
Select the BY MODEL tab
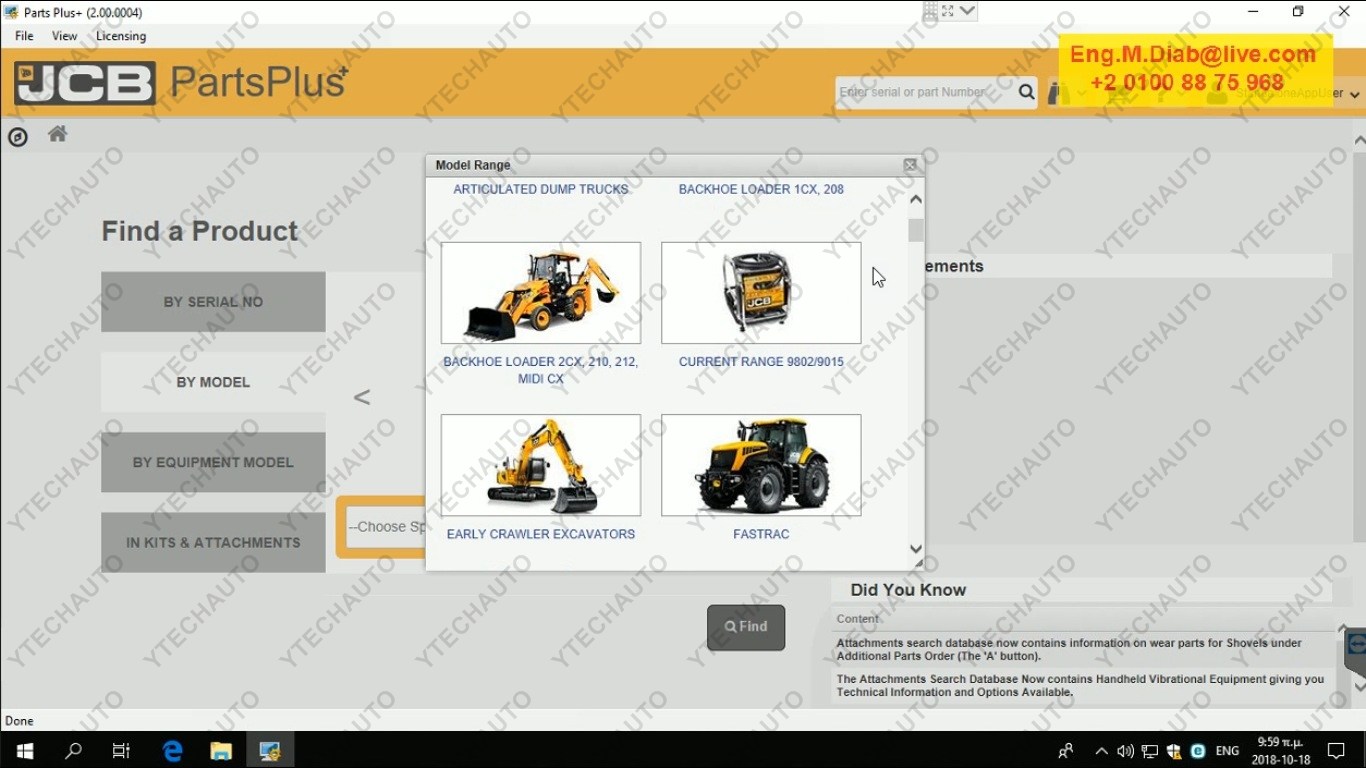pyautogui.click(x=213, y=382)
